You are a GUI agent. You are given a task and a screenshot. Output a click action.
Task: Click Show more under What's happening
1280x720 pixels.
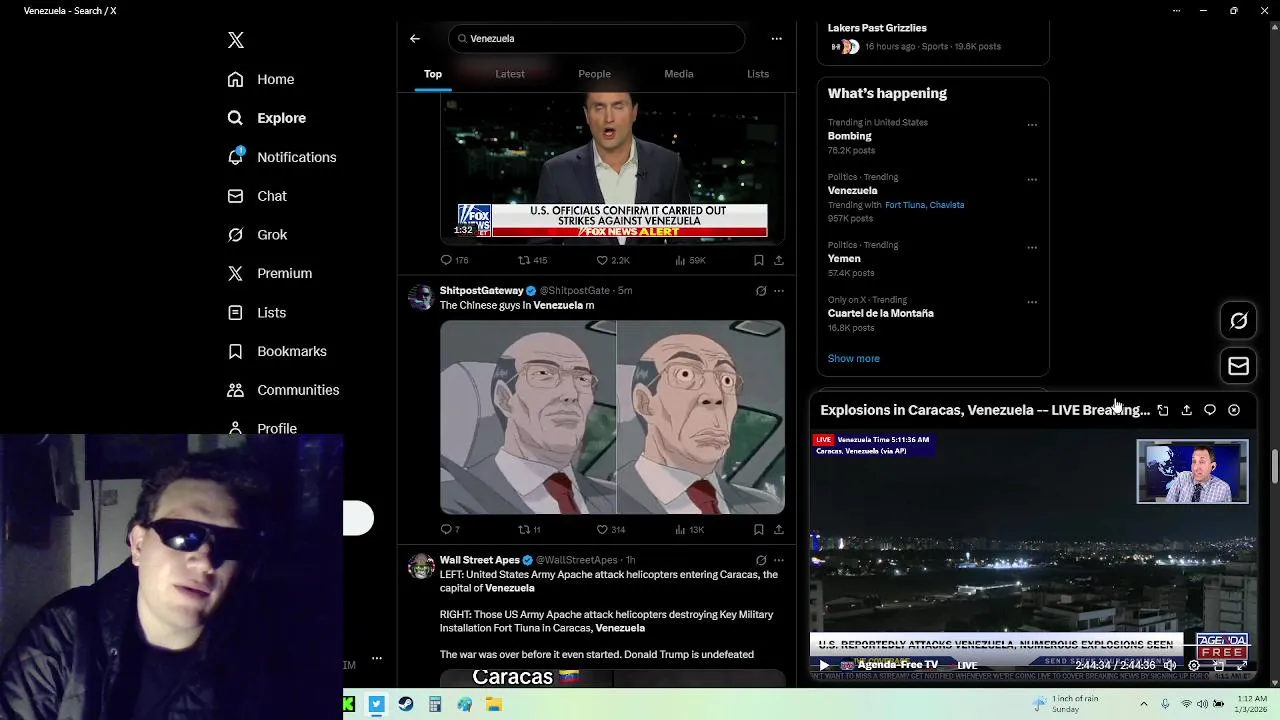[853, 358]
